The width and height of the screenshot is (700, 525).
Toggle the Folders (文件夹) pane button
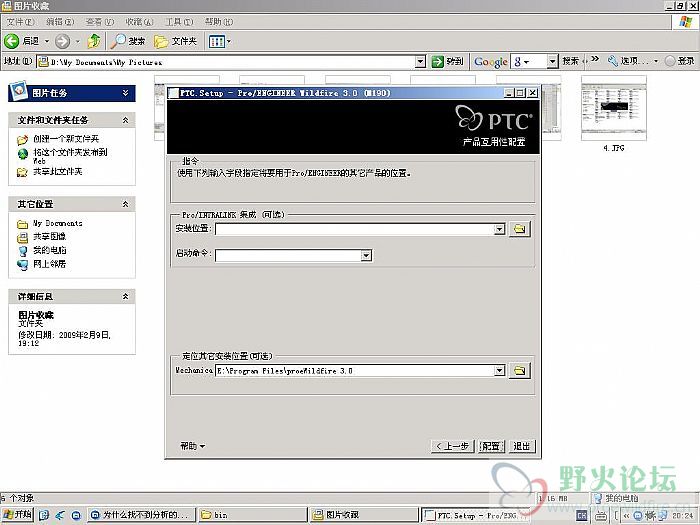(175, 42)
